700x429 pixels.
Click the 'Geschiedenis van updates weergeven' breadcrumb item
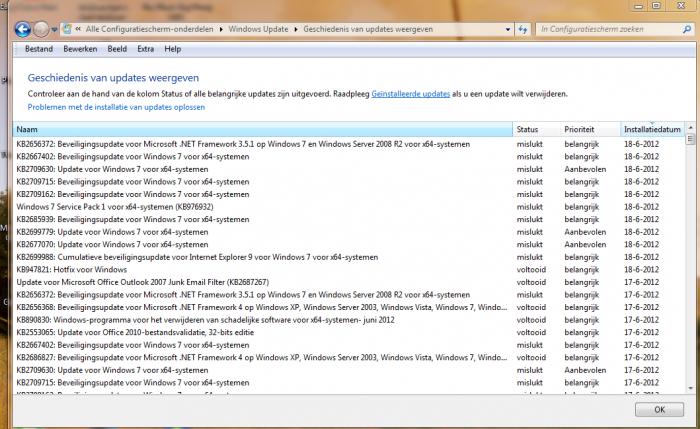coord(368,29)
